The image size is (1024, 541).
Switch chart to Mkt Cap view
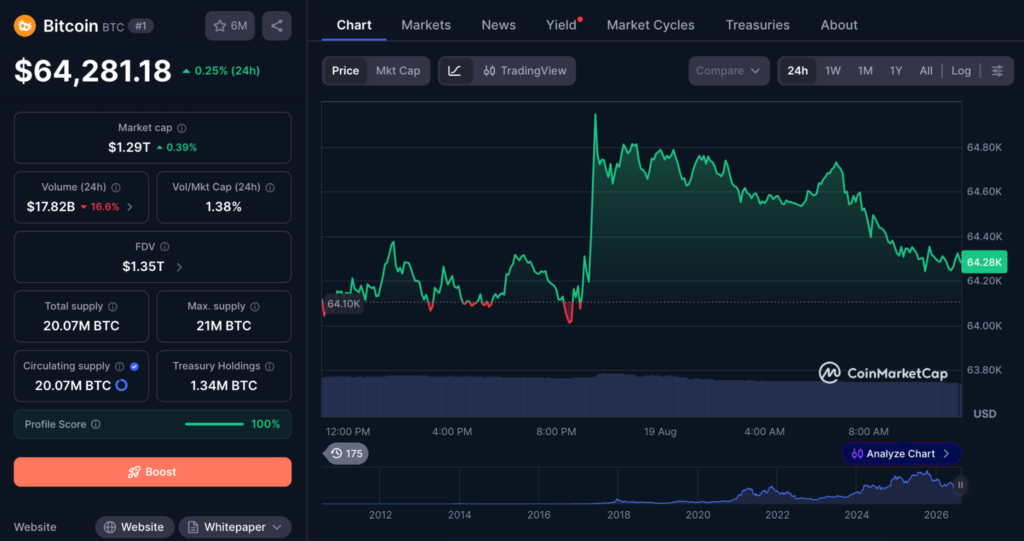click(398, 71)
